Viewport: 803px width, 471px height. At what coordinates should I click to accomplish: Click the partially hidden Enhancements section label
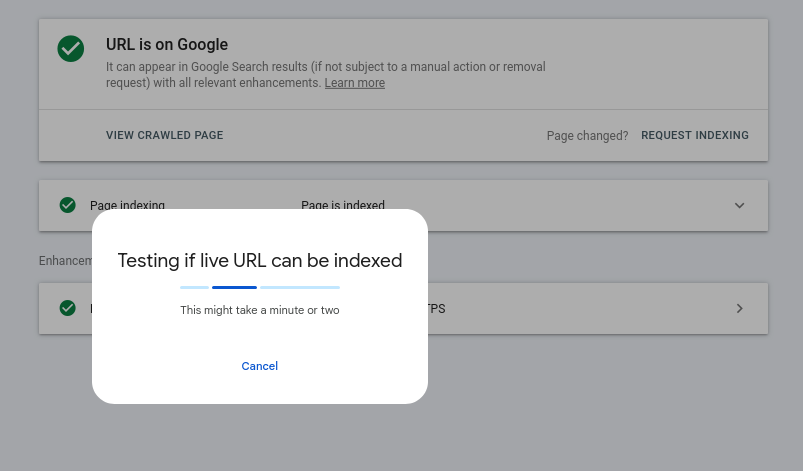click(66, 261)
